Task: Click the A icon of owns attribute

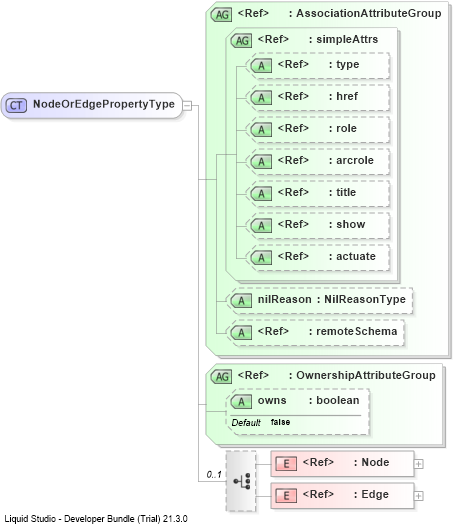Action: 241,402
